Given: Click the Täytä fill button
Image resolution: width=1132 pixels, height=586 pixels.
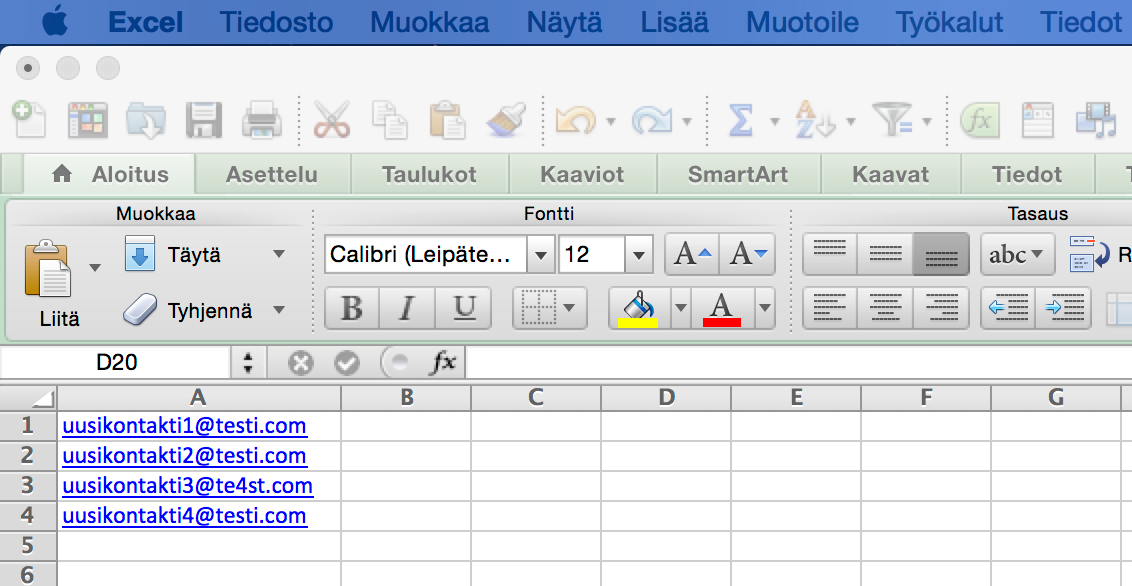Looking at the screenshot, I should pyautogui.click(x=173, y=254).
